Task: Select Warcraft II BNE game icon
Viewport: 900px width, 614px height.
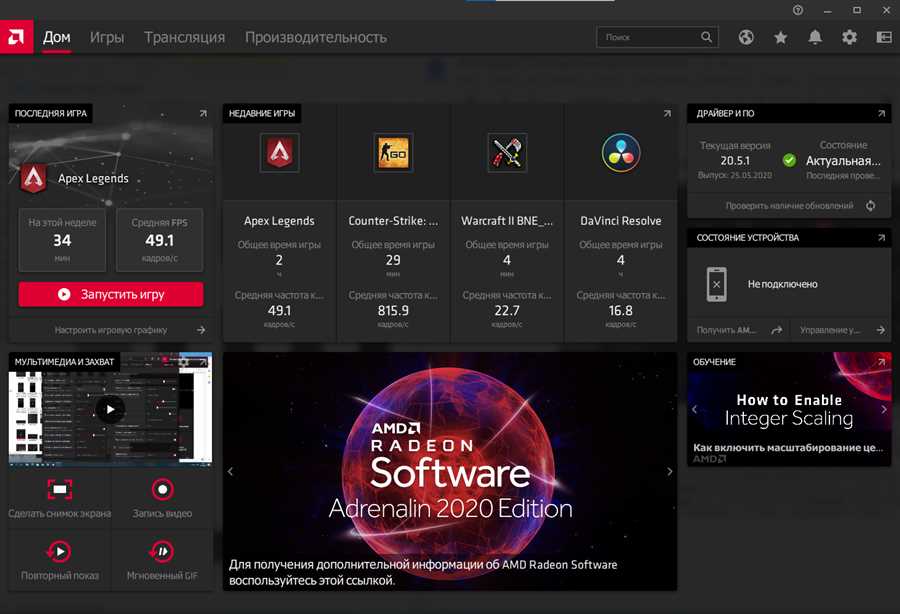Action: tap(507, 153)
